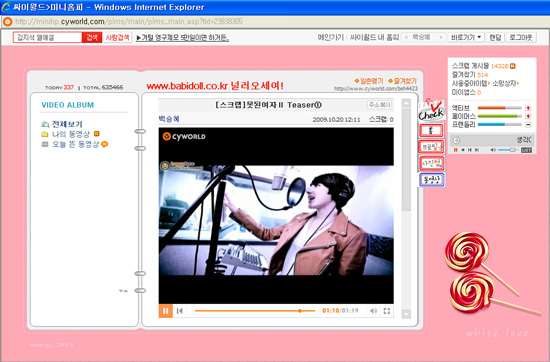
Task: Open the music player LIST button
Action: click(526, 150)
